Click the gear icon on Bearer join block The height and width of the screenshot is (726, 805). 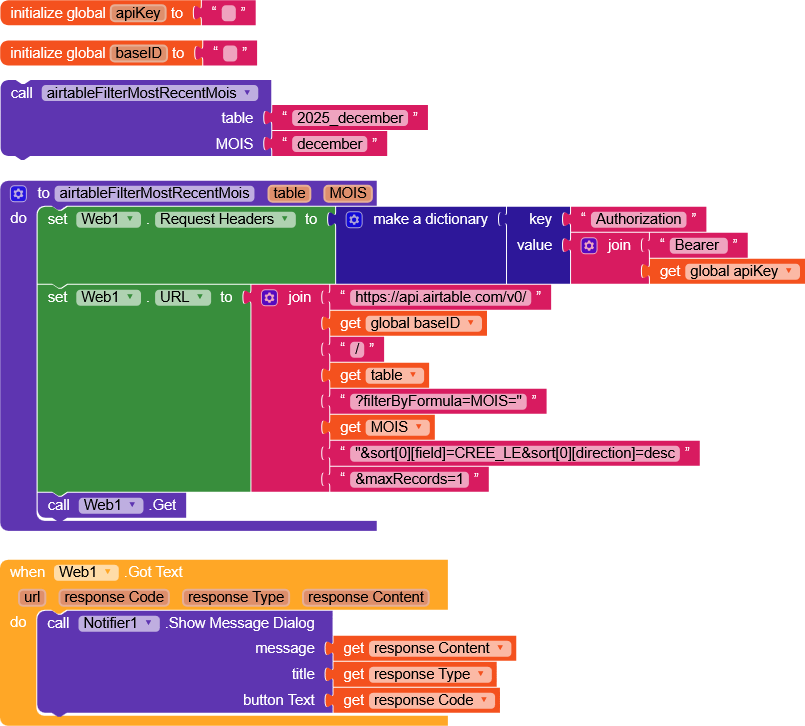pos(589,245)
